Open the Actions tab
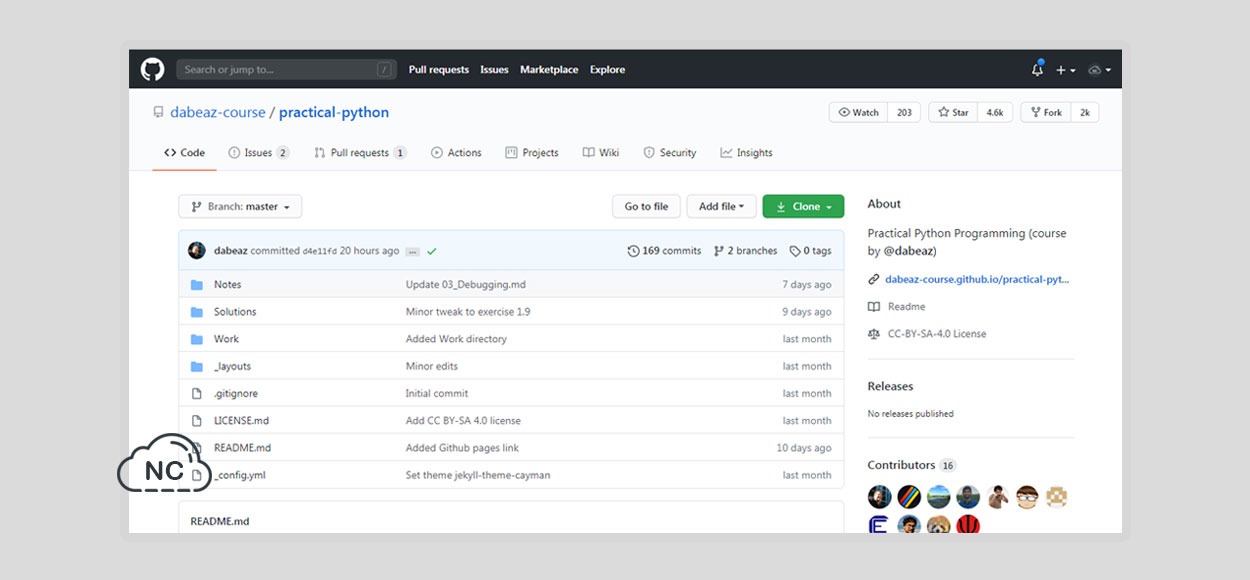The width and height of the screenshot is (1250, 580). coord(456,153)
